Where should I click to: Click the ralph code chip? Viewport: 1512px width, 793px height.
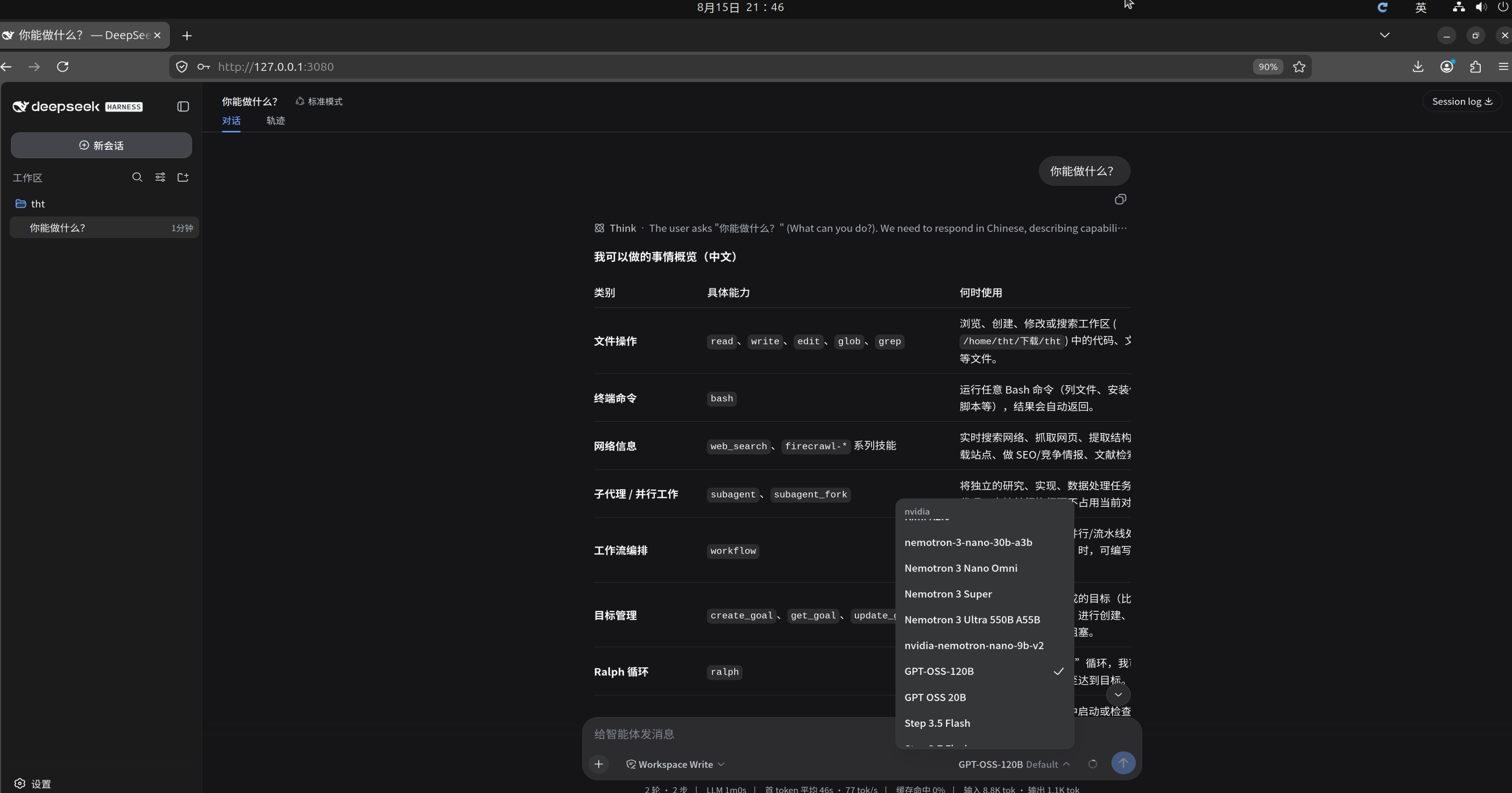[724, 672]
